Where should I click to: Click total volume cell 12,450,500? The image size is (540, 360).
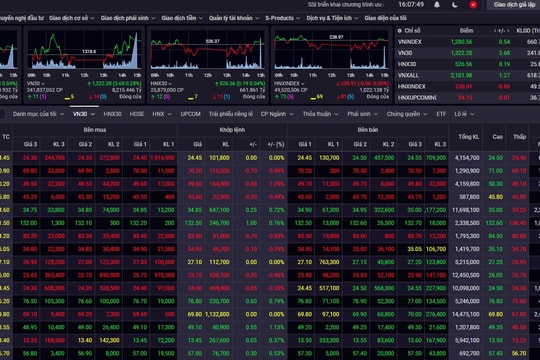coord(465,275)
